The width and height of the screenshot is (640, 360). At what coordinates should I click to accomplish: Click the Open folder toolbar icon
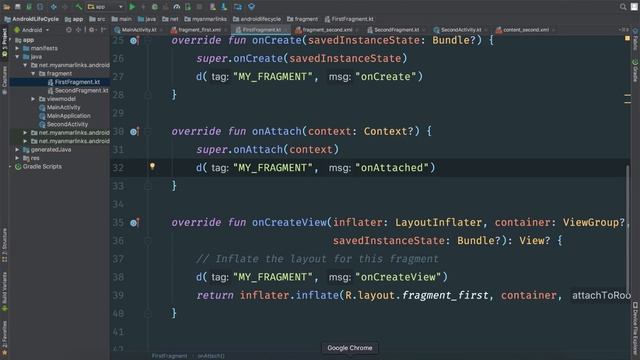(7, 7)
